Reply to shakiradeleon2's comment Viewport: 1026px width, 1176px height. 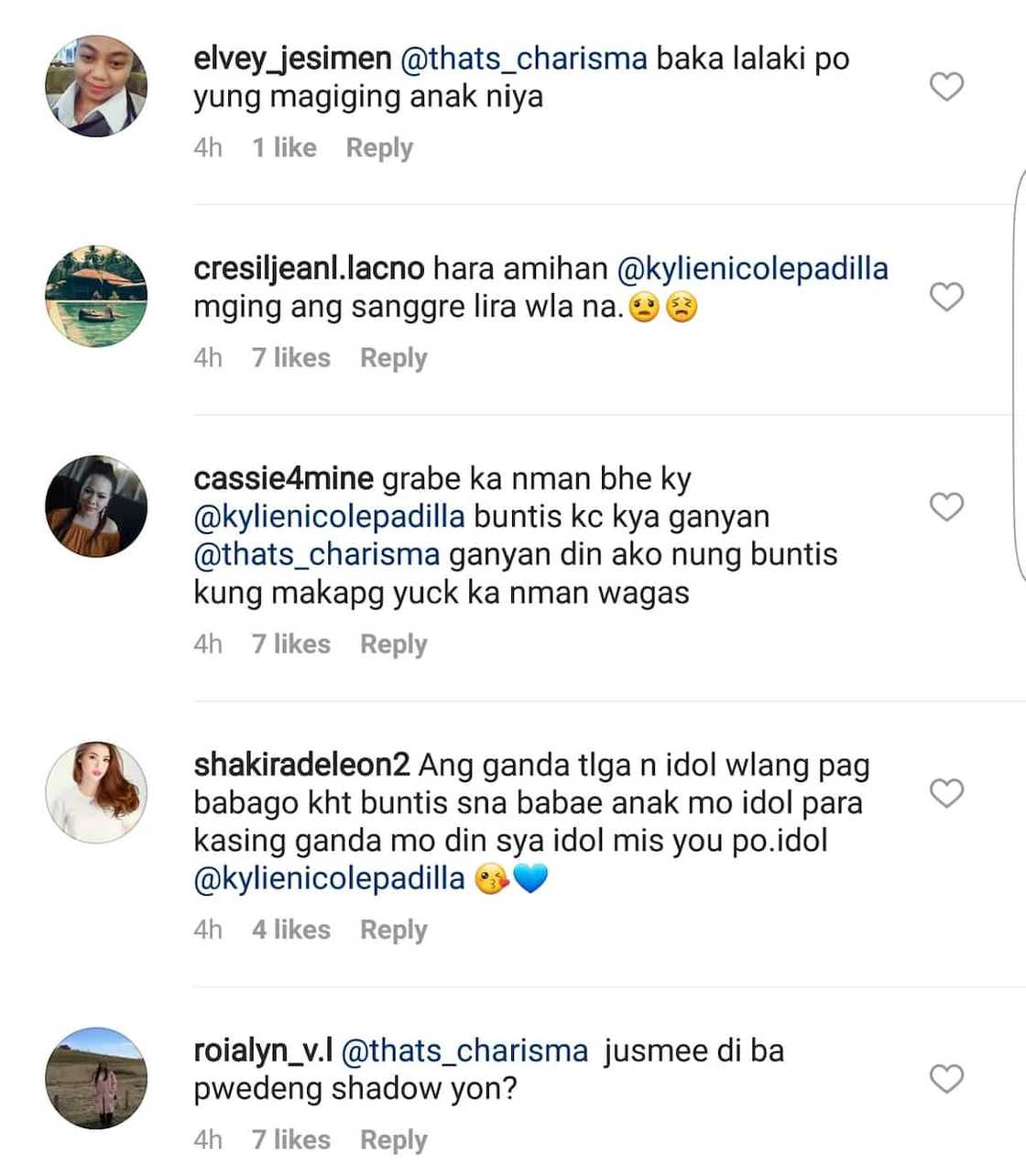[393, 930]
